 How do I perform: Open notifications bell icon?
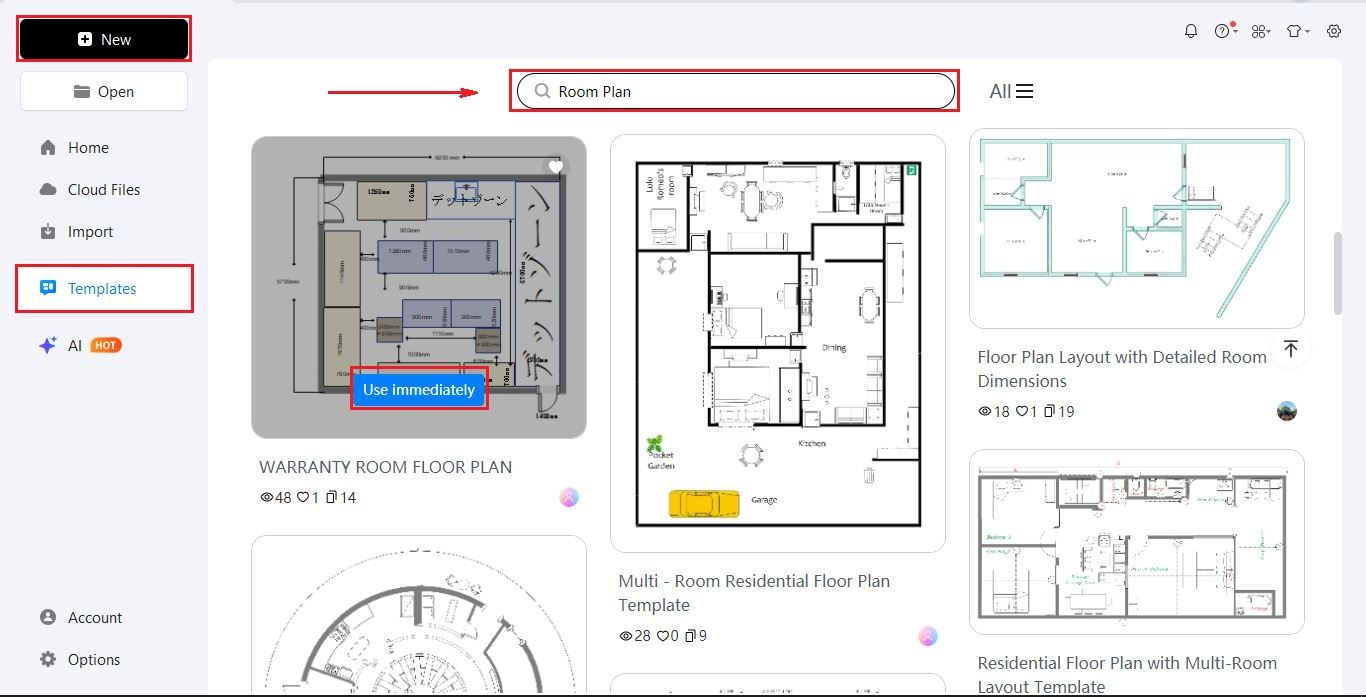tap(1191, 31)
